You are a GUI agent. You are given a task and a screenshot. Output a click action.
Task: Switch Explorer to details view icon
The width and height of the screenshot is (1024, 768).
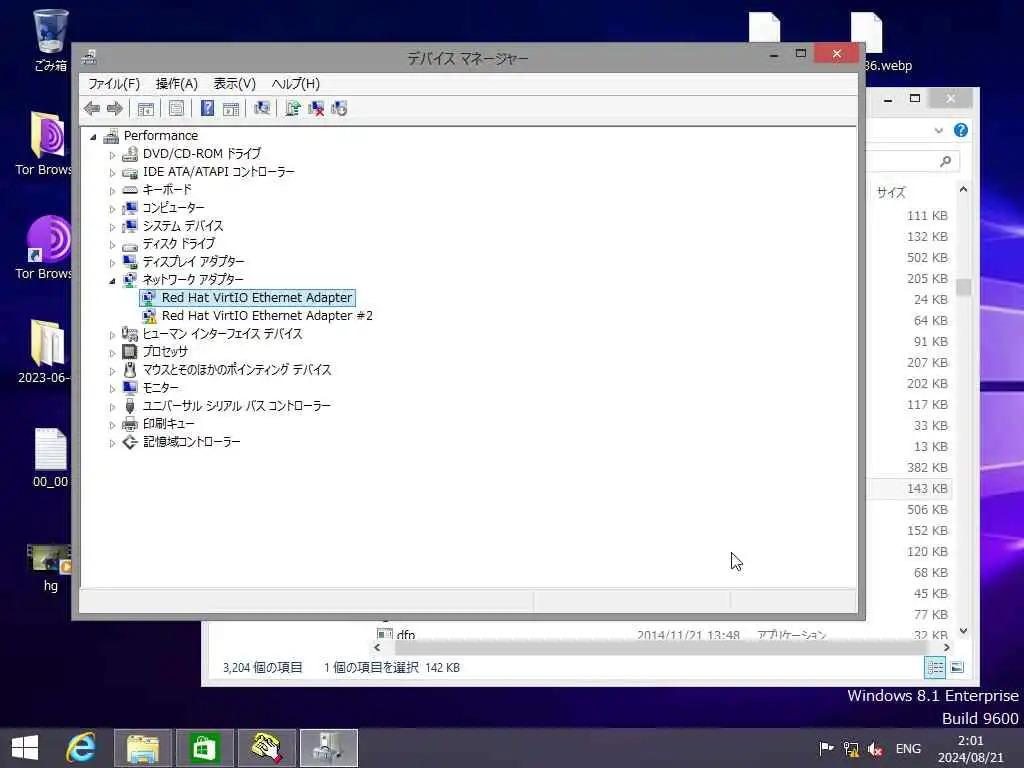coord(935,667)
